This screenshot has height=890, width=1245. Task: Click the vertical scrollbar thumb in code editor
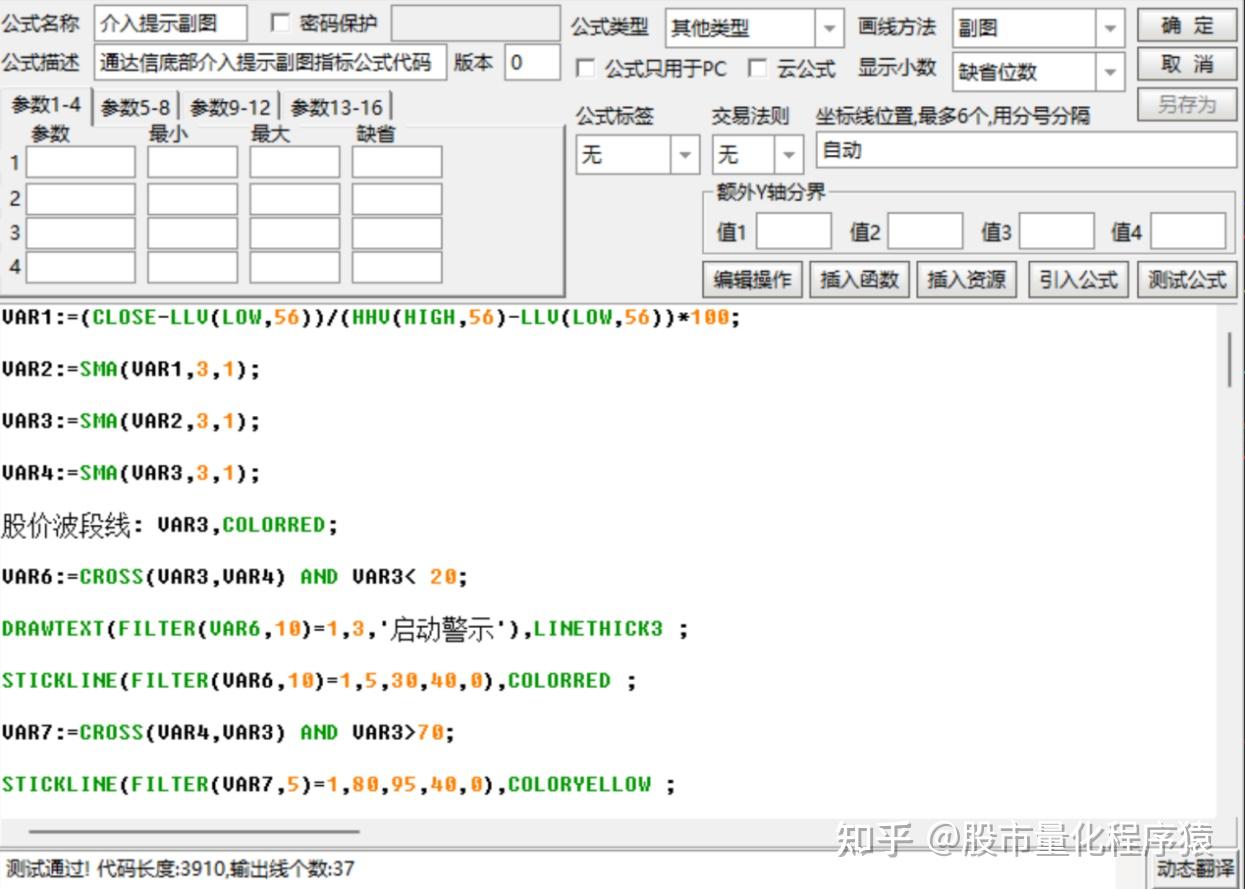(1229, 360)
